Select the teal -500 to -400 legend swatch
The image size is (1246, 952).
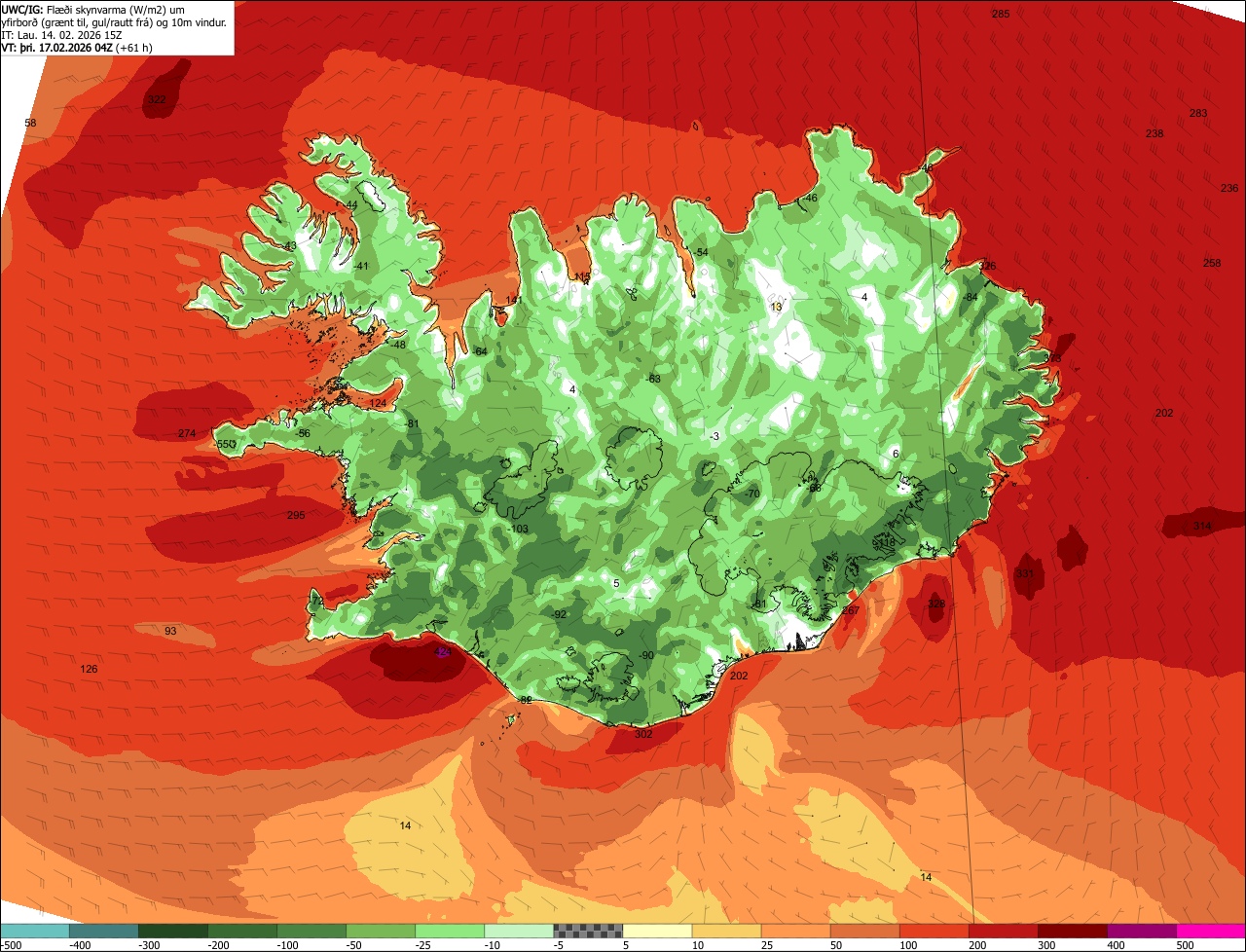tap(34, 931)
